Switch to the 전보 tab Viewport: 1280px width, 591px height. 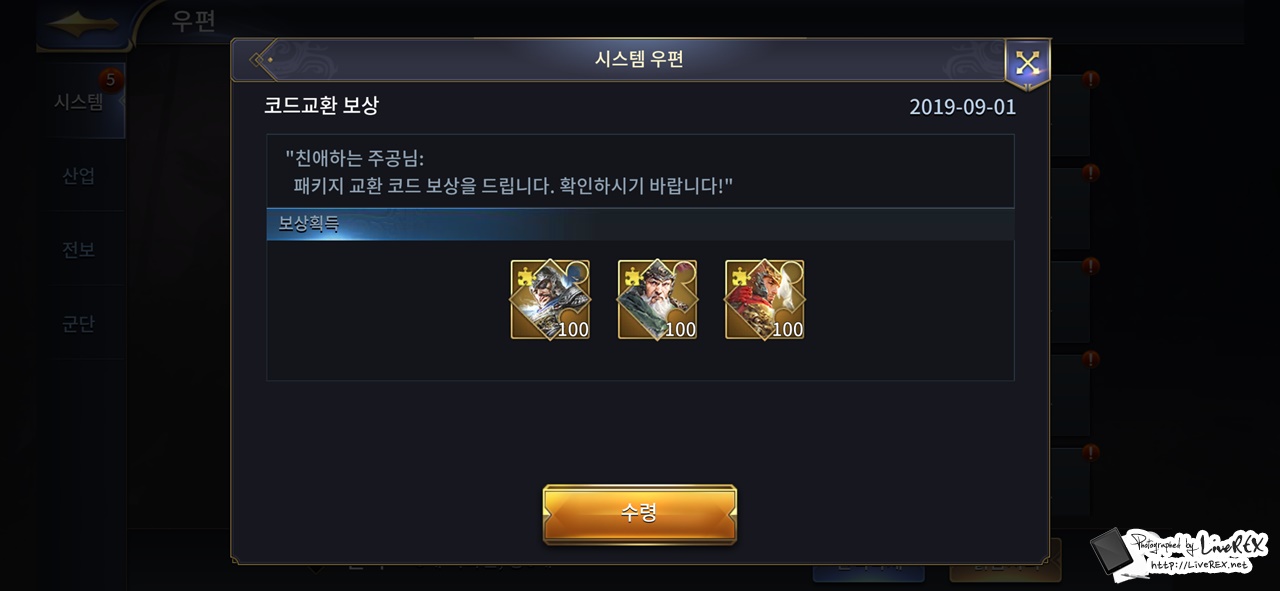(79, 250)
